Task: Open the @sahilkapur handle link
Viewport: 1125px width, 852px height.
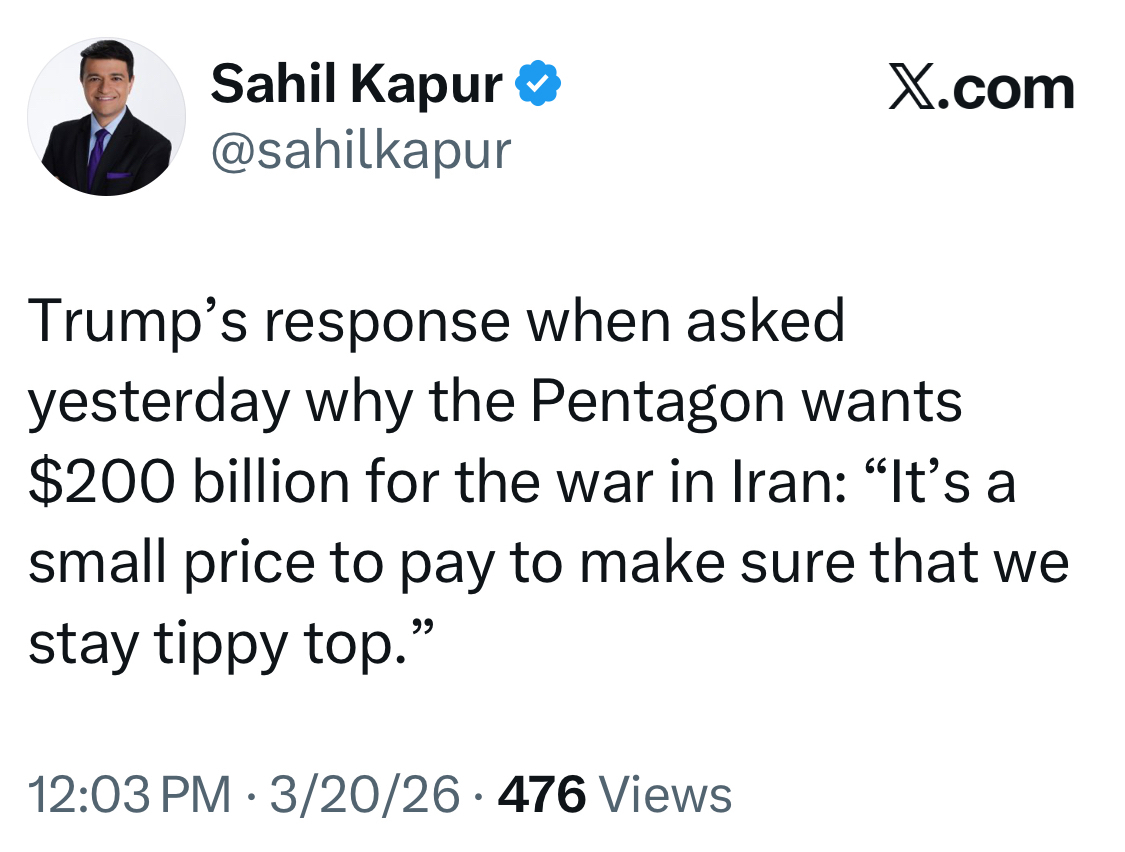Action: (x=360, y=150)
